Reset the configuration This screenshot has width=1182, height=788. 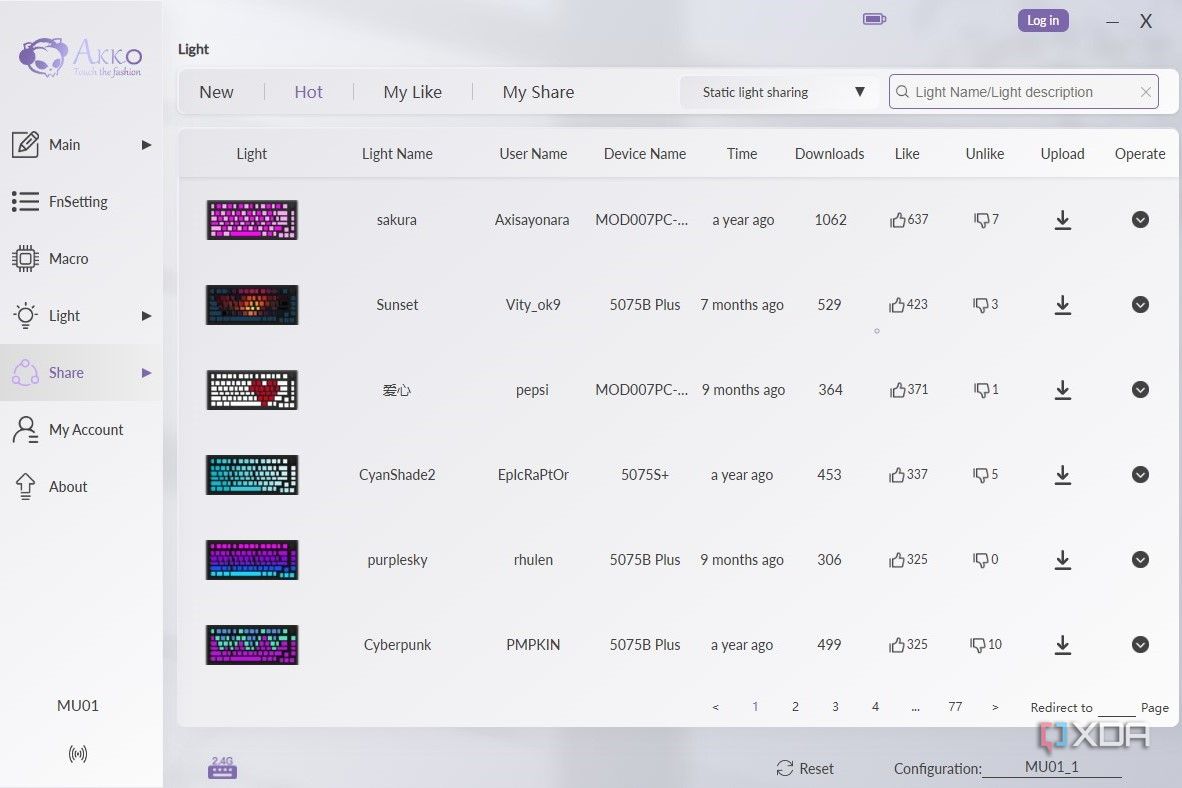tap(805, 768)
